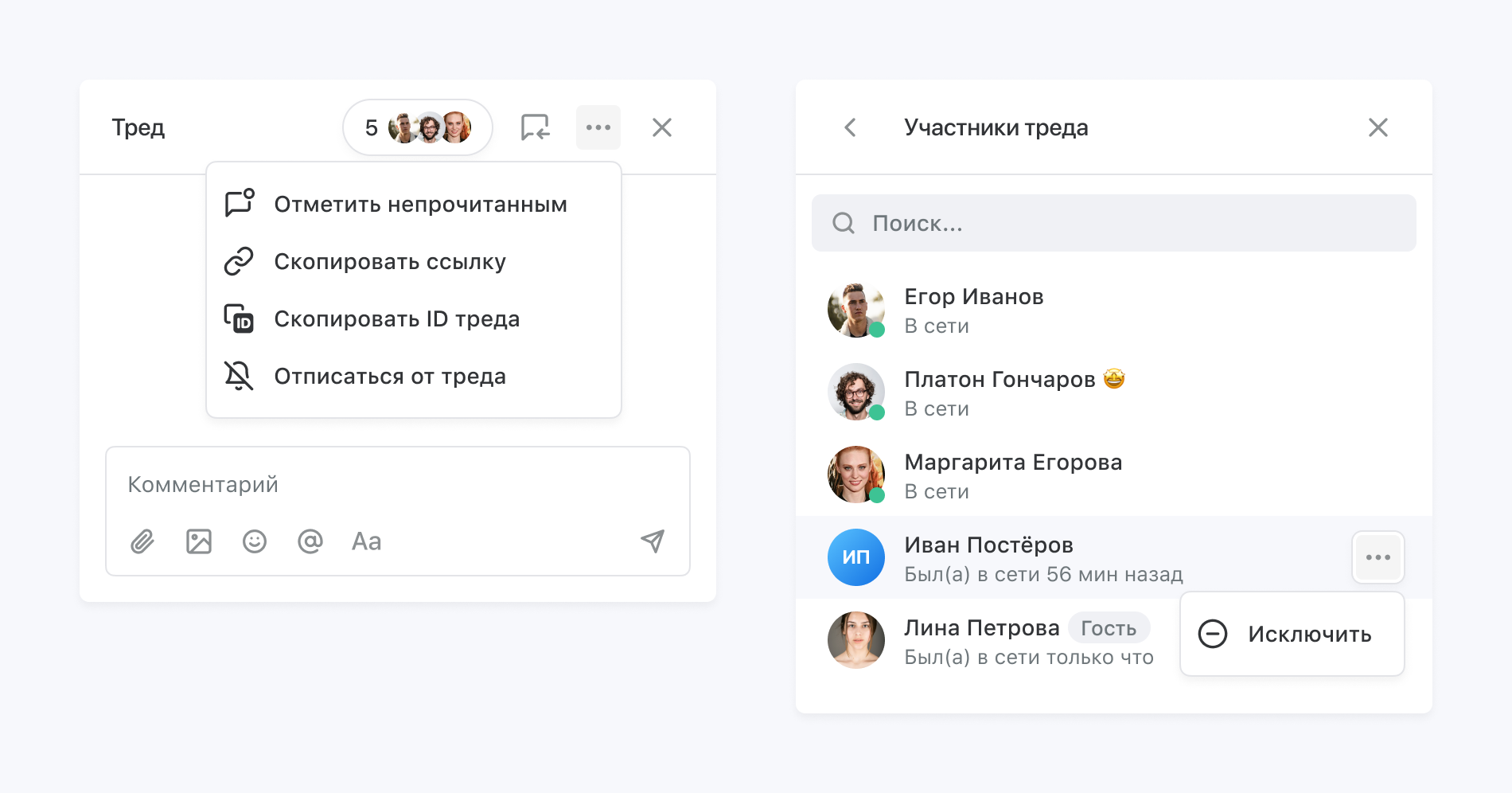Open the emoji picker in comment field
Screen dimensions: 1512x793
(x=254, y=541)
